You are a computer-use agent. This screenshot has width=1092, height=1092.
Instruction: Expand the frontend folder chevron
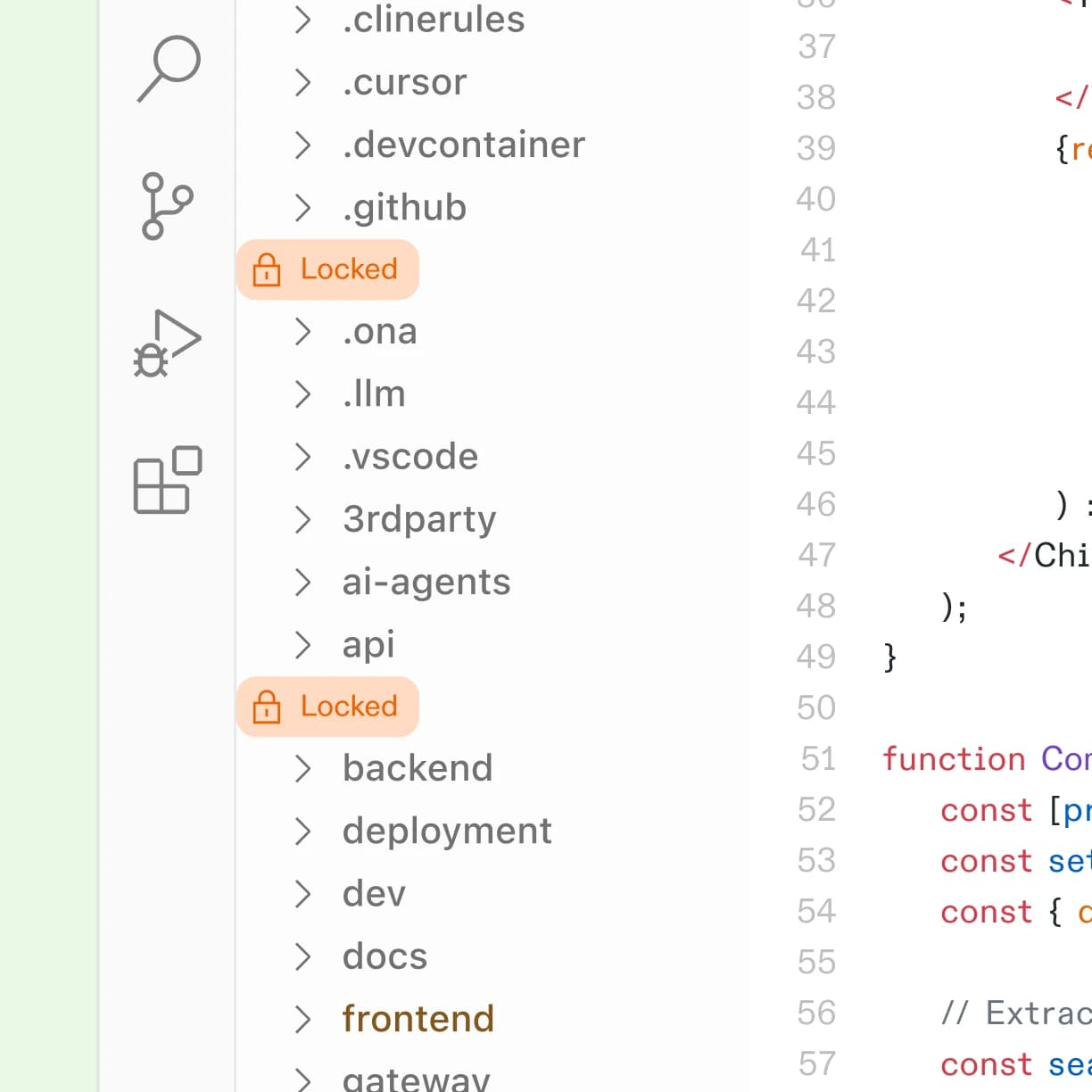303,1019
